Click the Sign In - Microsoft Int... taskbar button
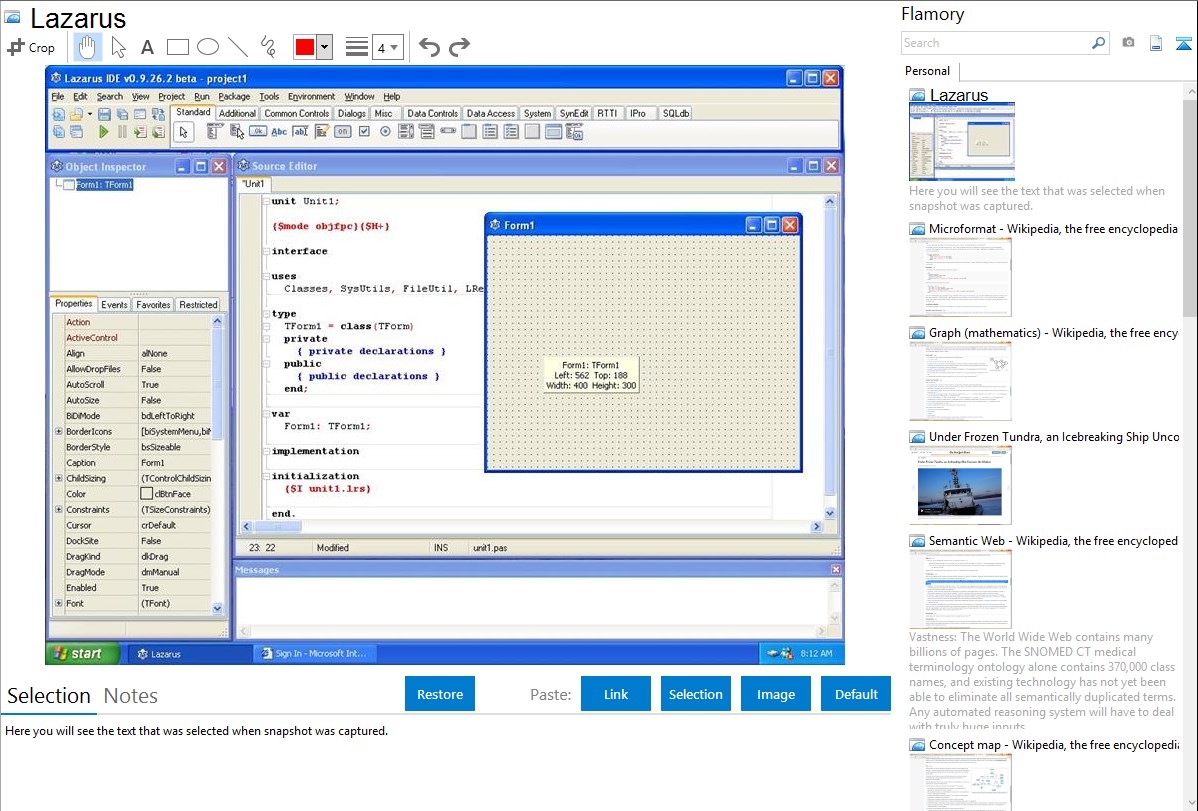This screenshot has width=1198, height=811. point(314,654)
